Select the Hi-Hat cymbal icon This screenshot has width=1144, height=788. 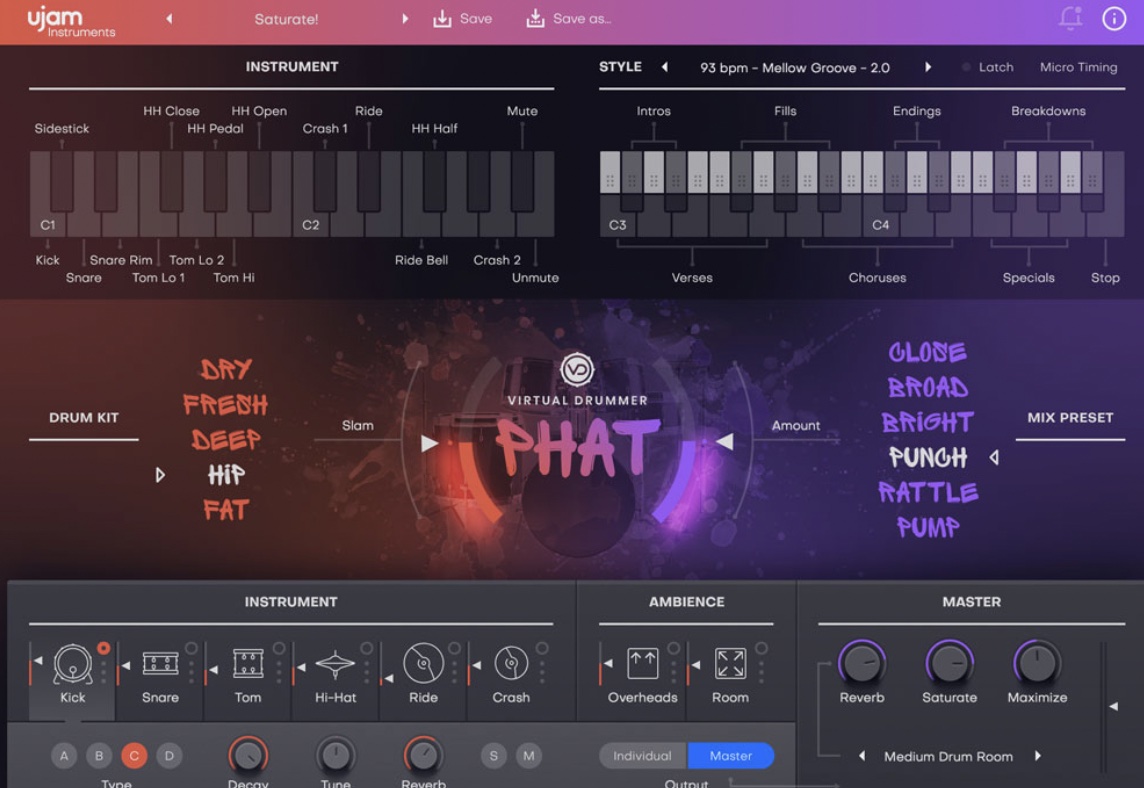click(336, 664)
